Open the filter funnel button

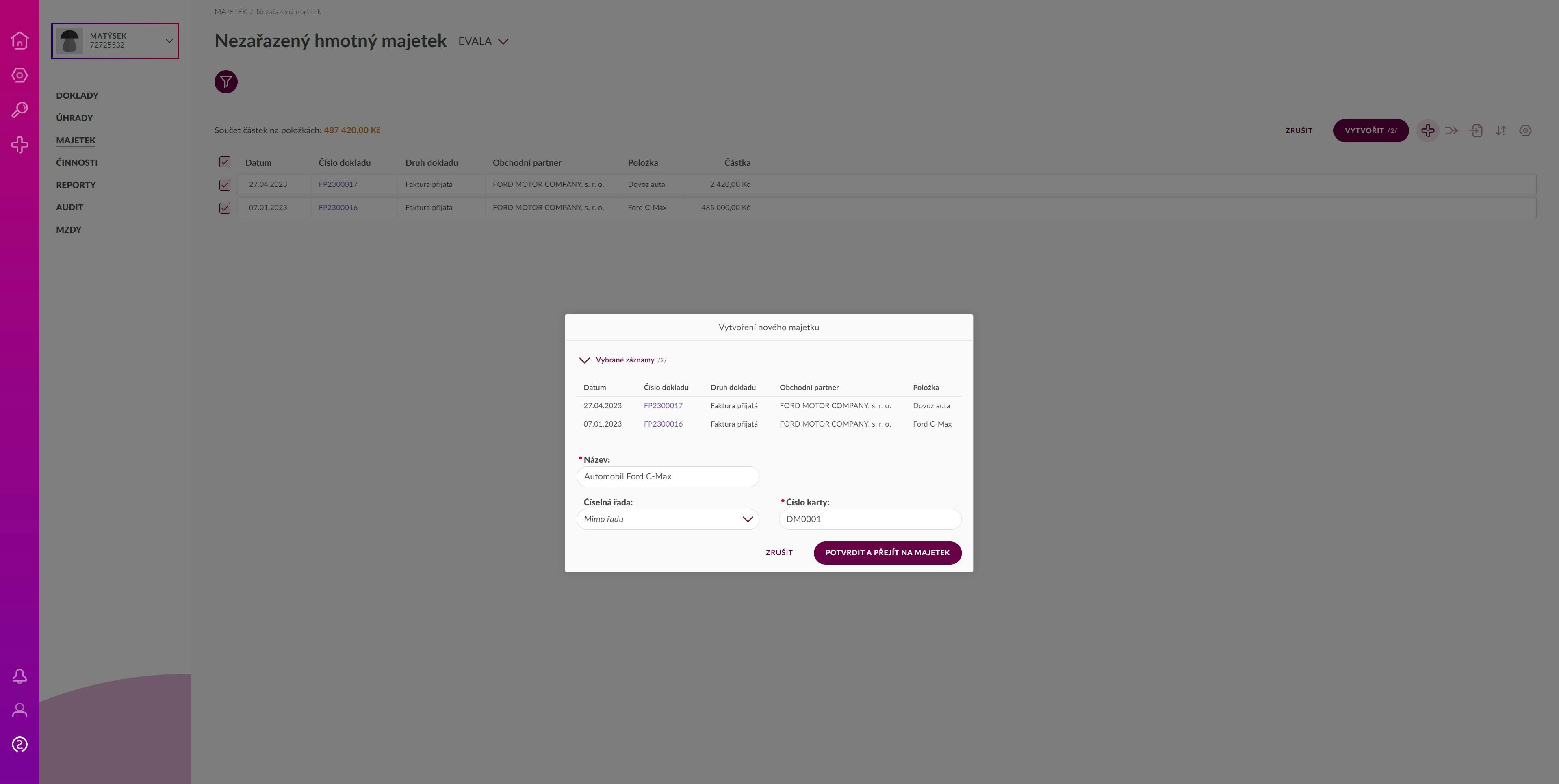coord(226,82)
